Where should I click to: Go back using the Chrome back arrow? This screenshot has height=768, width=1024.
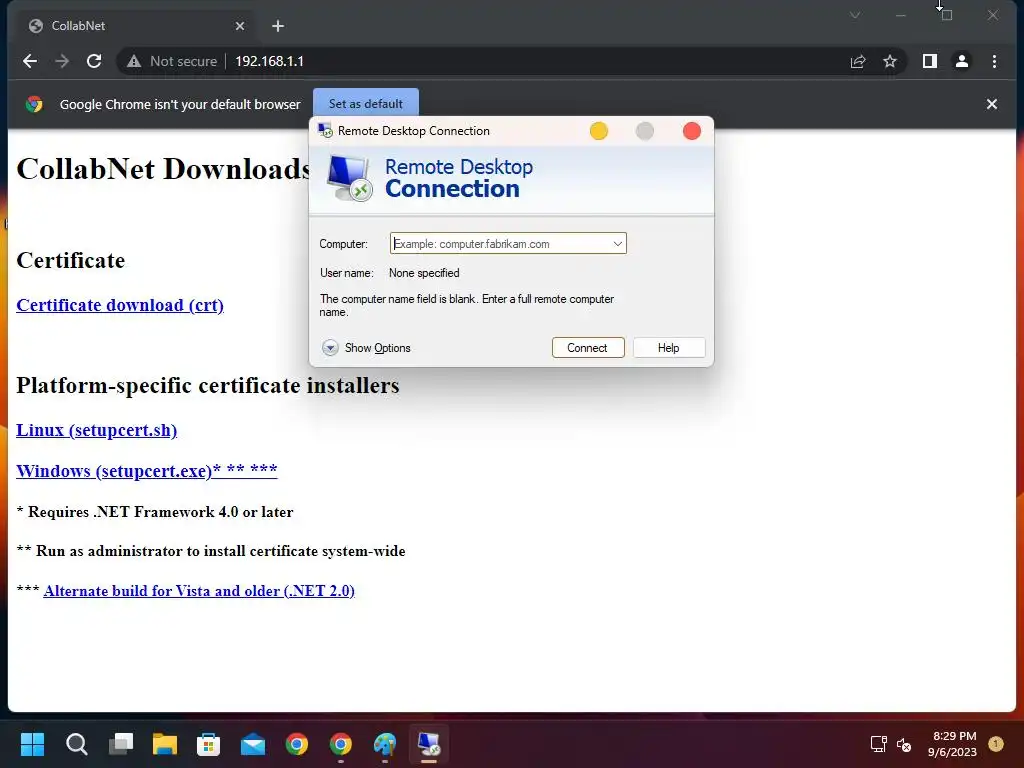(29, 61)
